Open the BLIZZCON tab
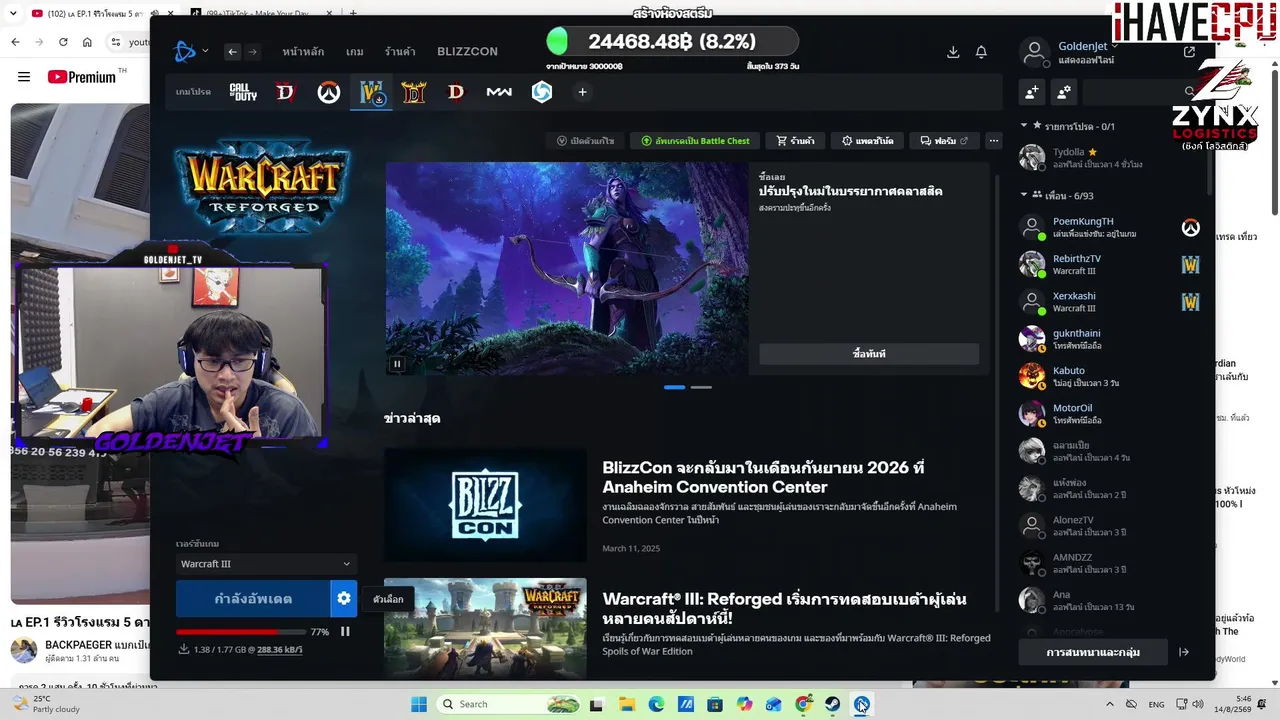 click(467, 52)
